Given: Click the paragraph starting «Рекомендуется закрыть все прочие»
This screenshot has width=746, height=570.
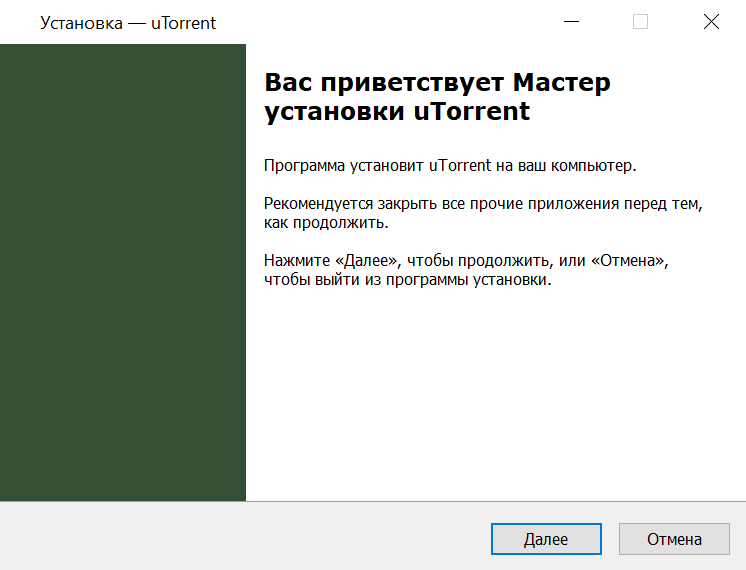Looking at the screenshot, I should pos(483,213).
